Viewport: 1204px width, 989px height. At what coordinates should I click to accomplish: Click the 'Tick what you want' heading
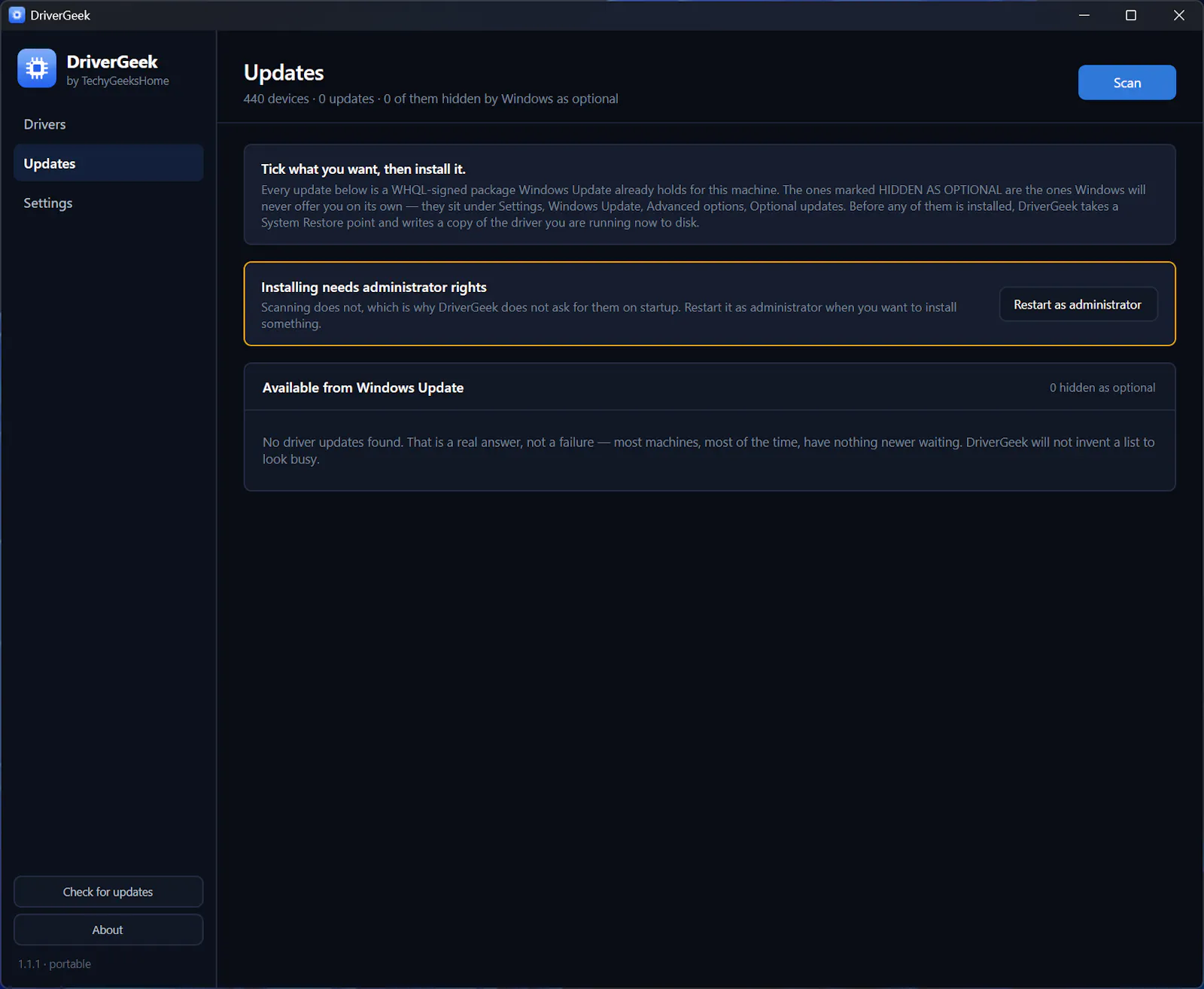point(363,169)
